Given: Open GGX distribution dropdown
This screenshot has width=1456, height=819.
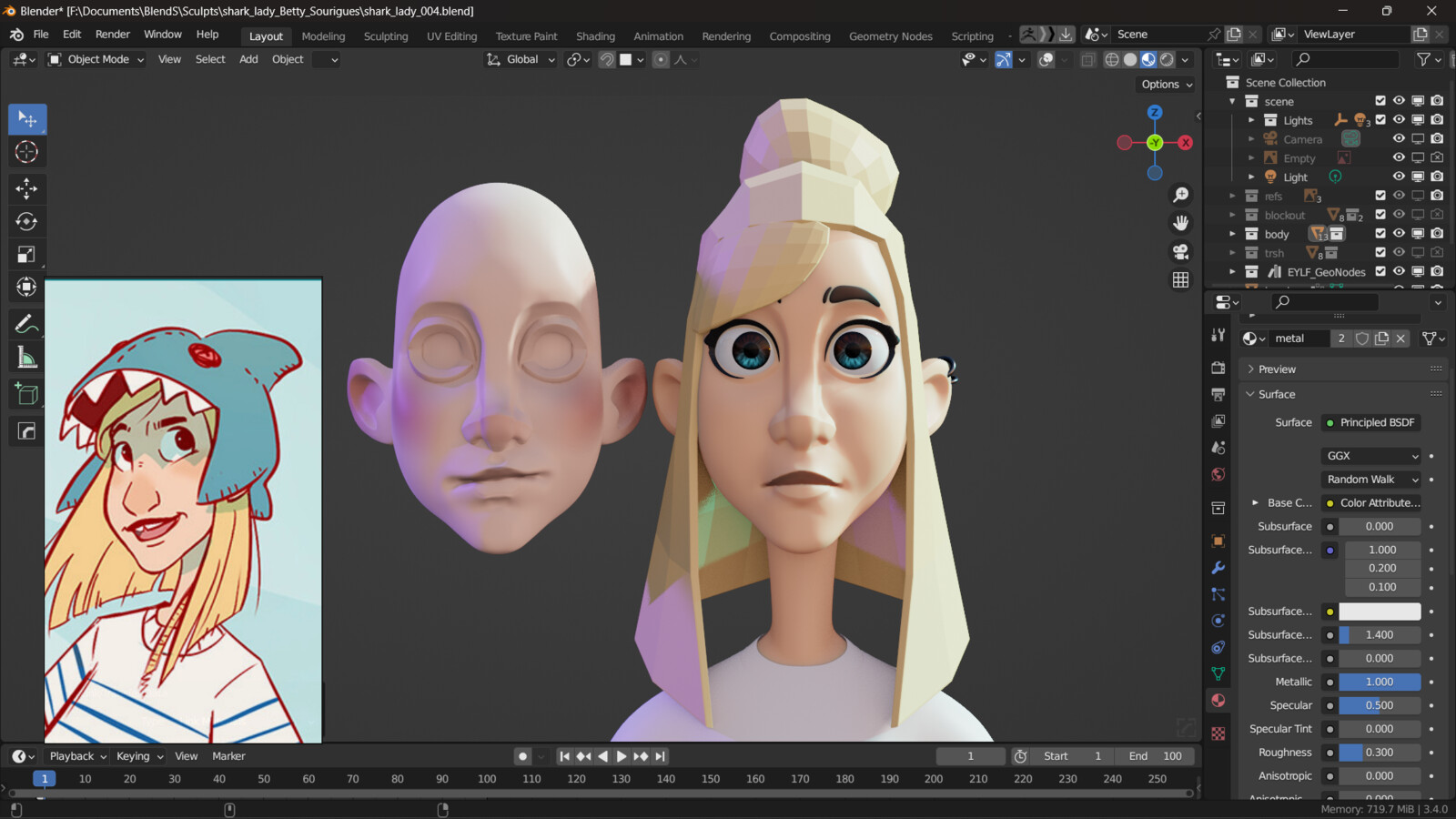Looking at the screenshot, I should pos(1371,456).
